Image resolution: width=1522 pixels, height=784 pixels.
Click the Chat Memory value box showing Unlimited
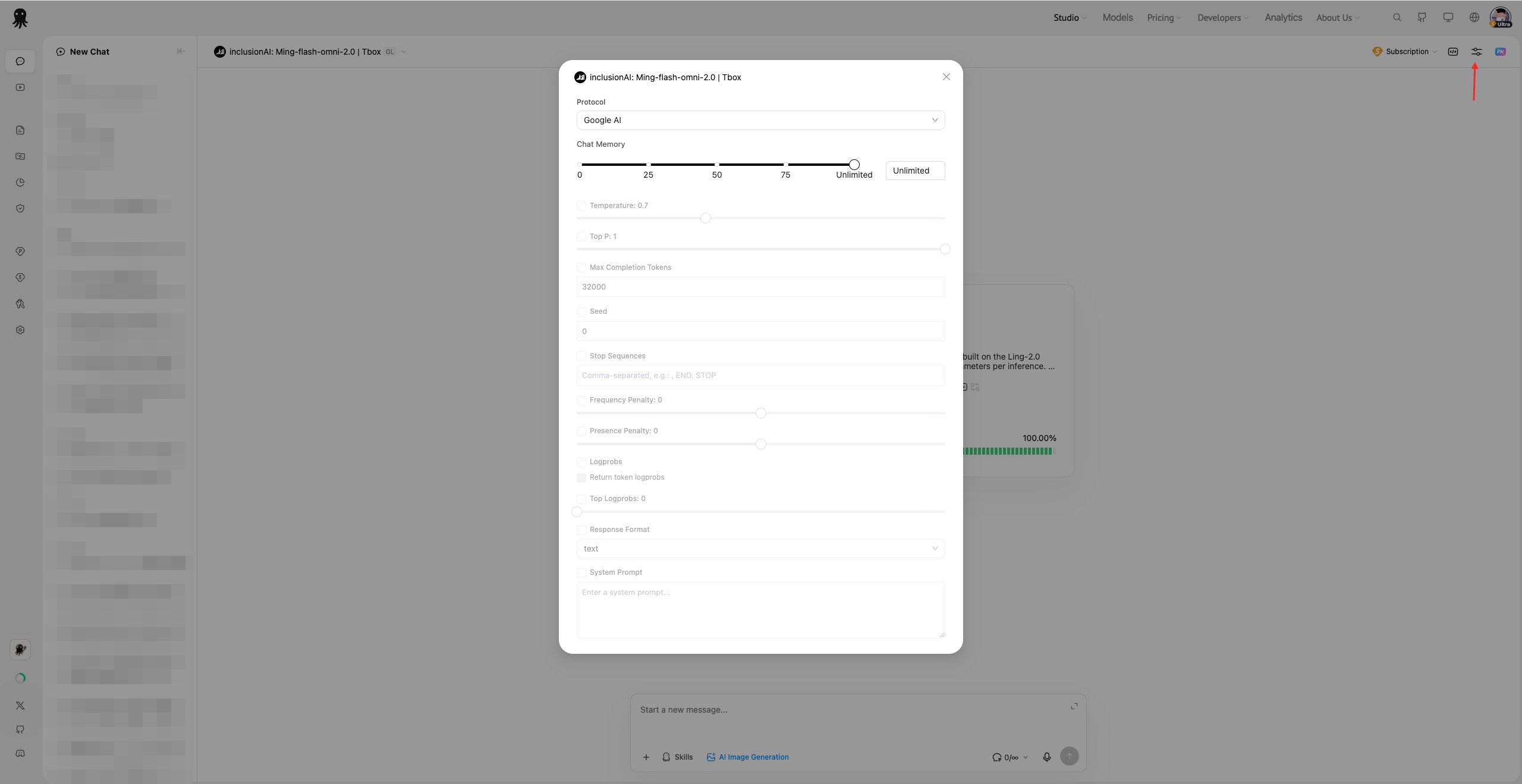click(x=915, y=171)
